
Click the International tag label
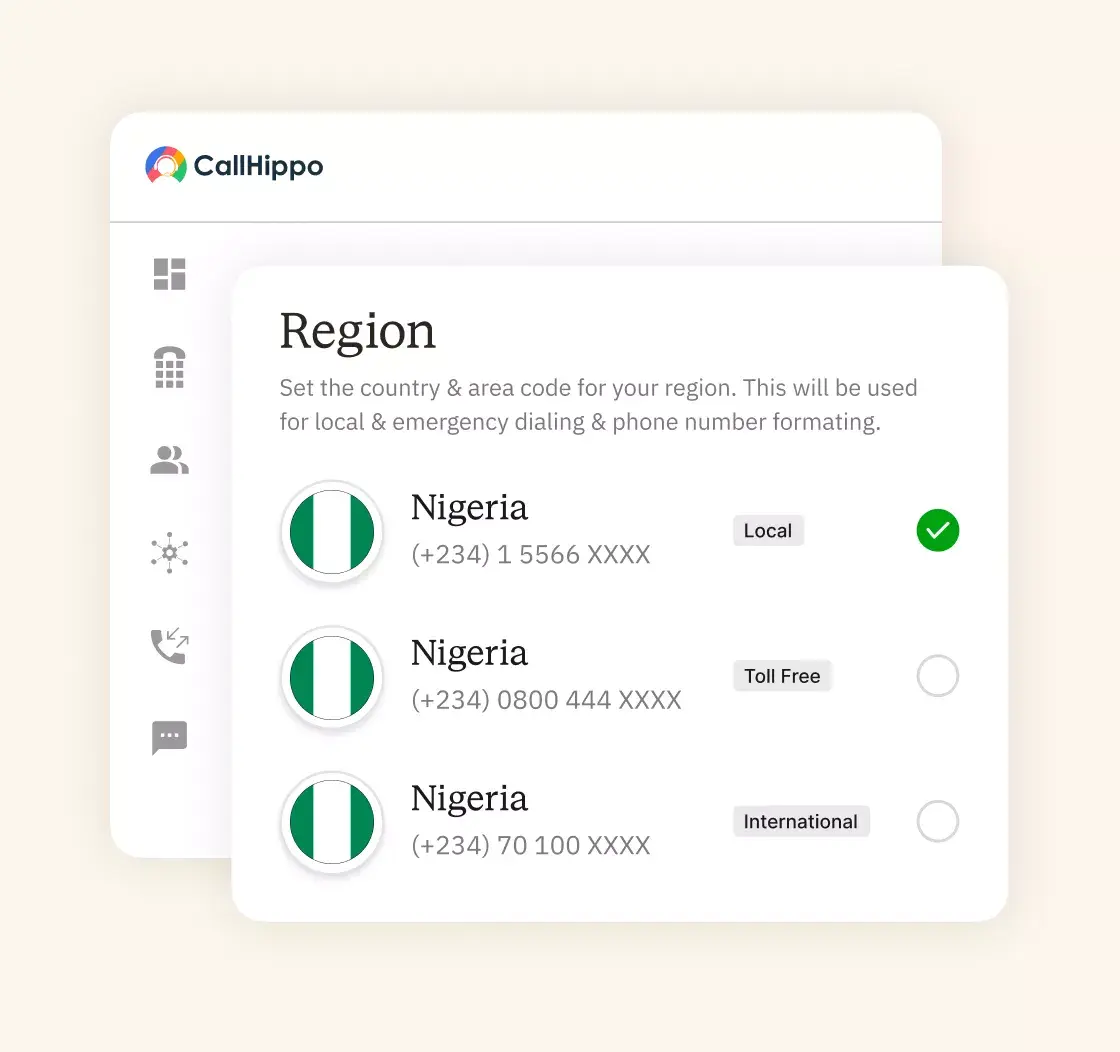pos(801,821)
